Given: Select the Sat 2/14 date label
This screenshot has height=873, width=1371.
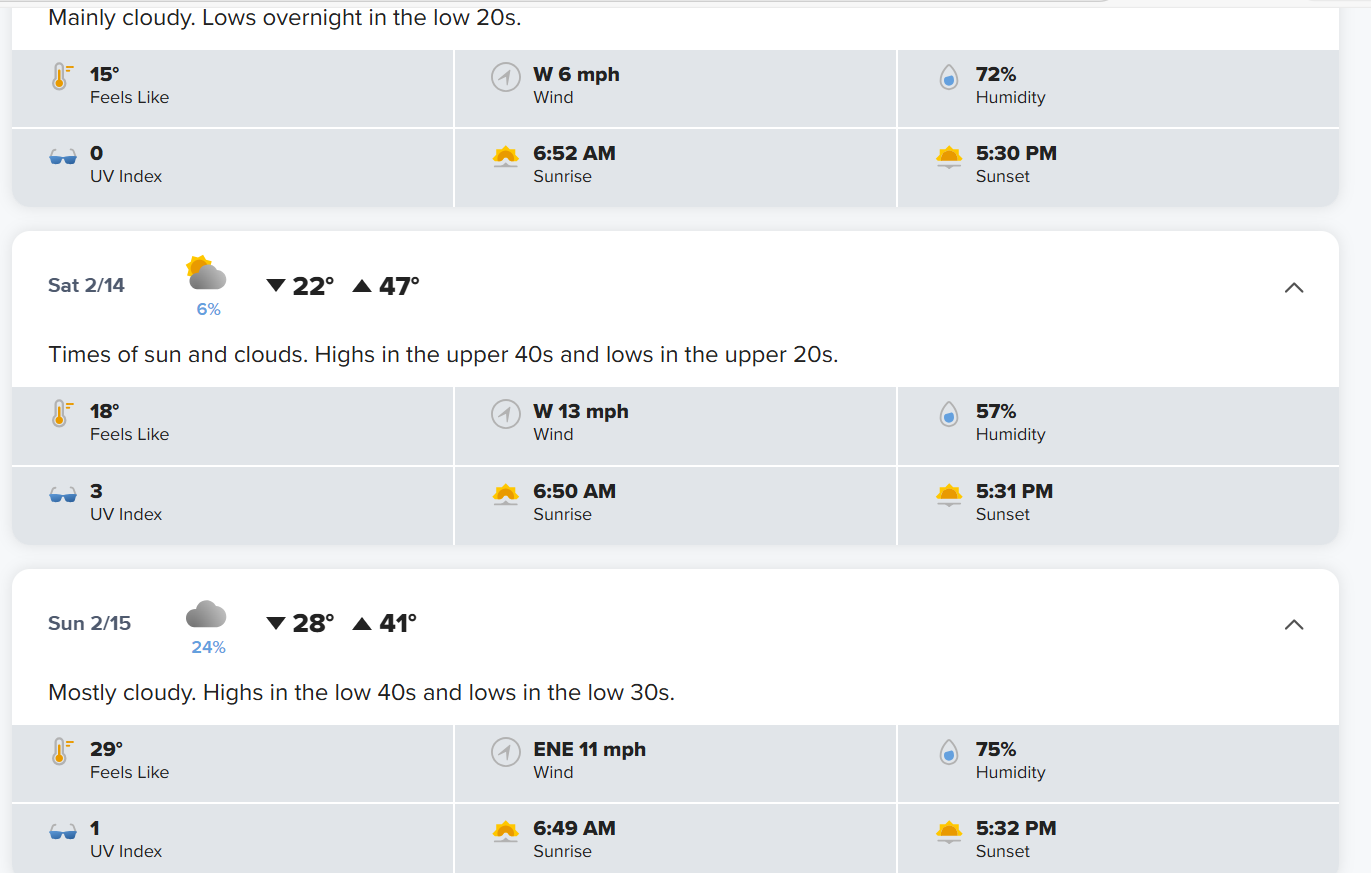Looking at the screenshot, I should click(86, 286).
